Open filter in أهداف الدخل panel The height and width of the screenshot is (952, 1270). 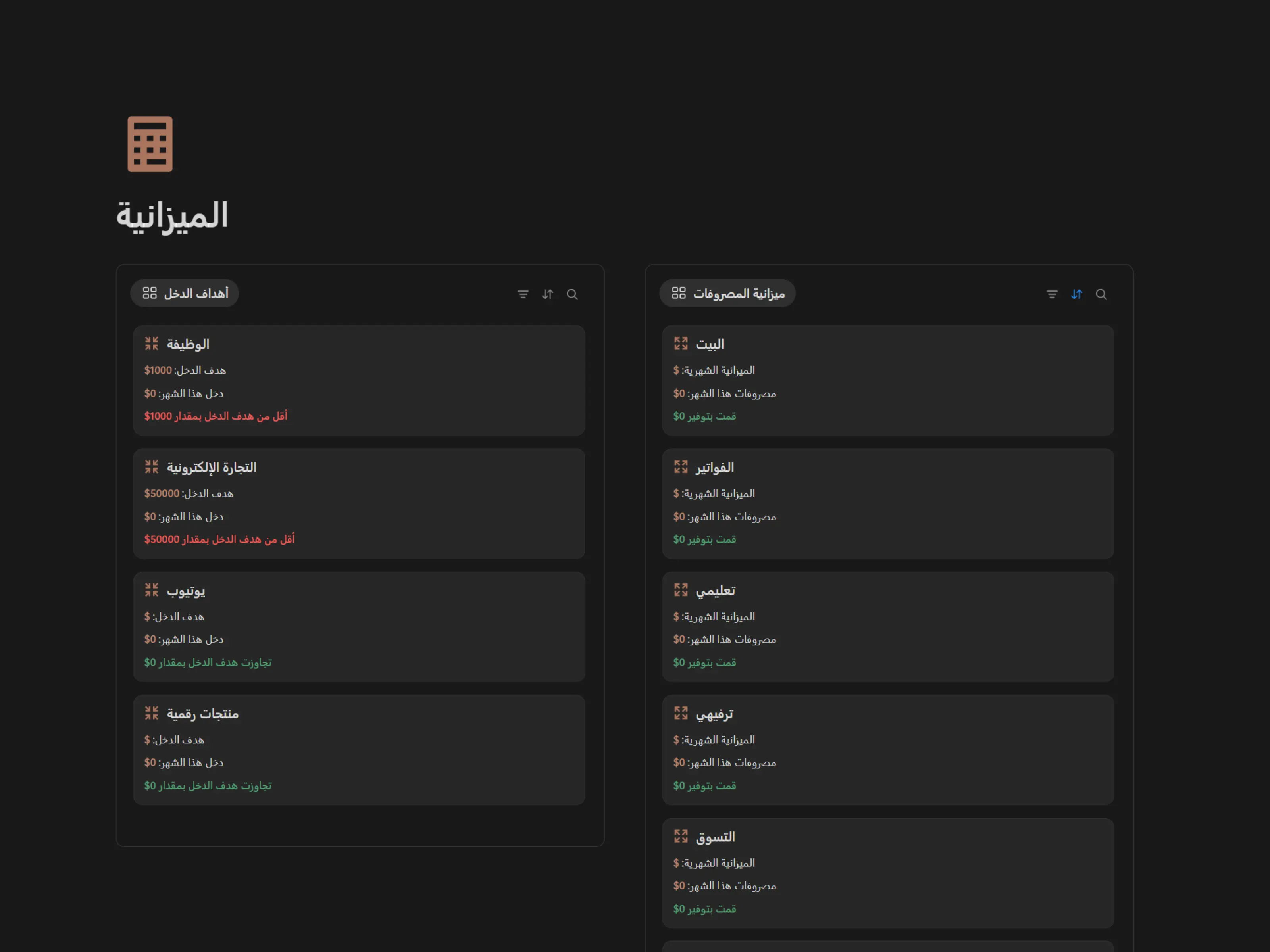[522, 294]
